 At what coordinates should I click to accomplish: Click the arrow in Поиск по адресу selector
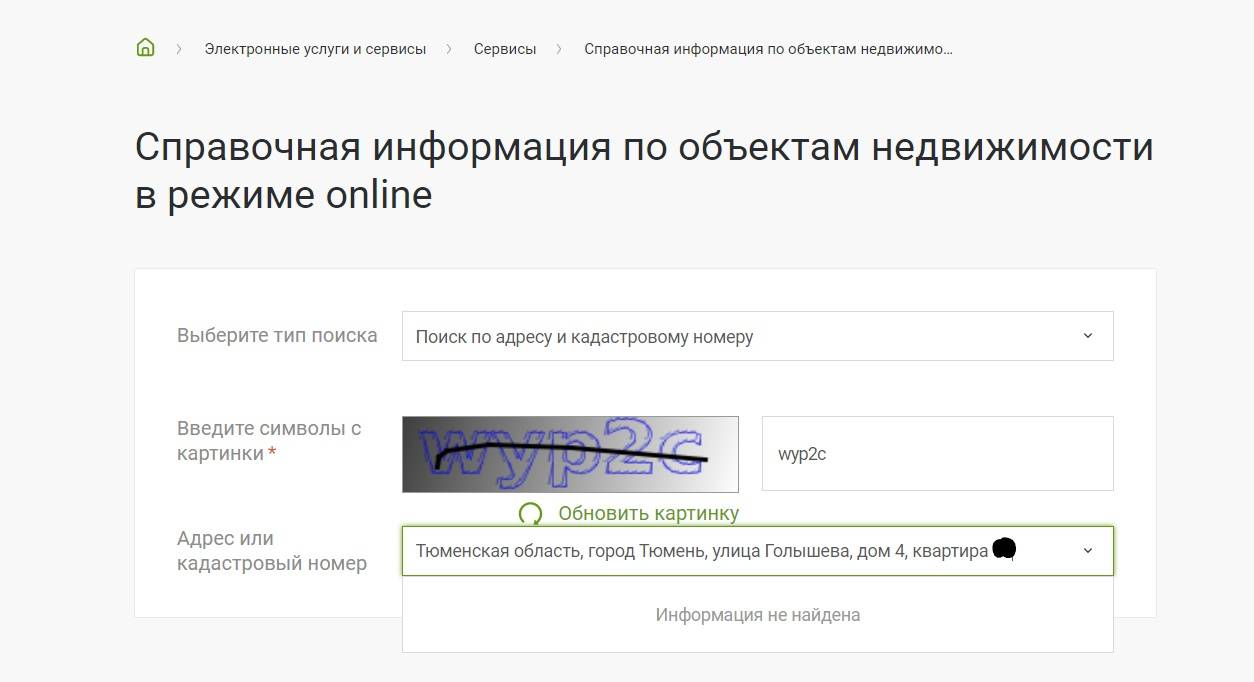click(x=1088, y=336)
